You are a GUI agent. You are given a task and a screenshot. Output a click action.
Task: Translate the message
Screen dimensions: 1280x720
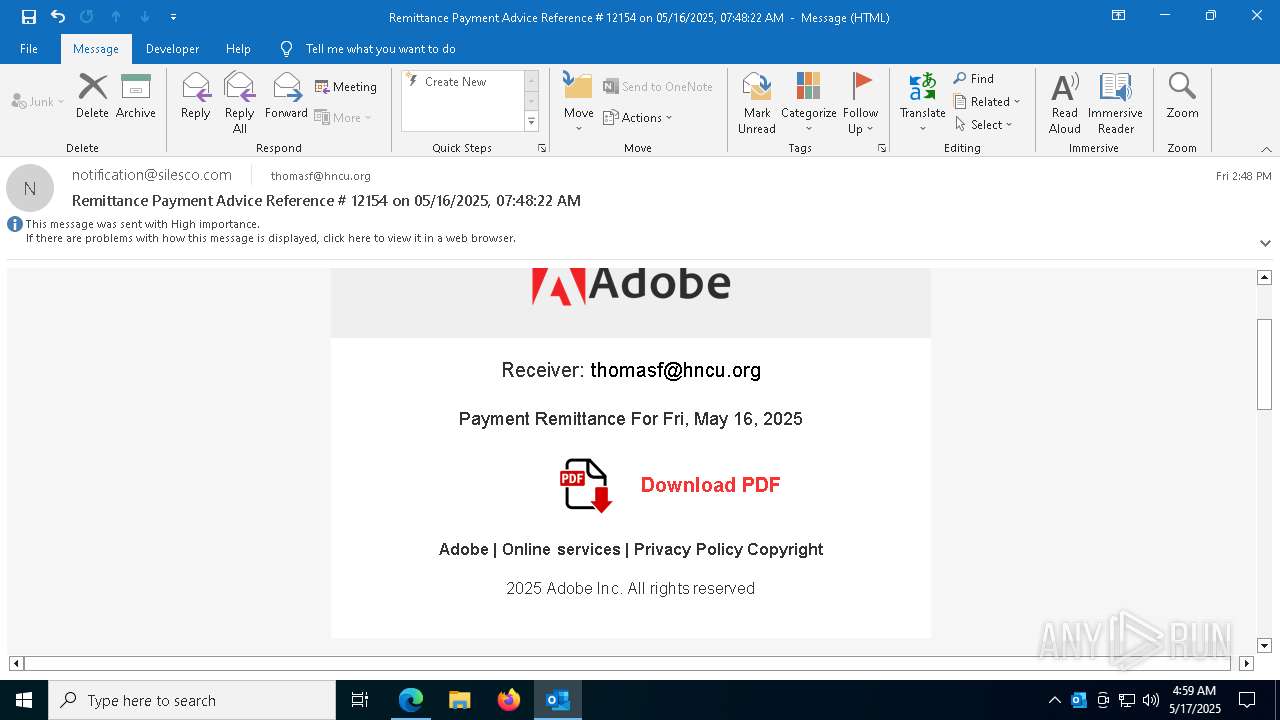coord(922,103)
